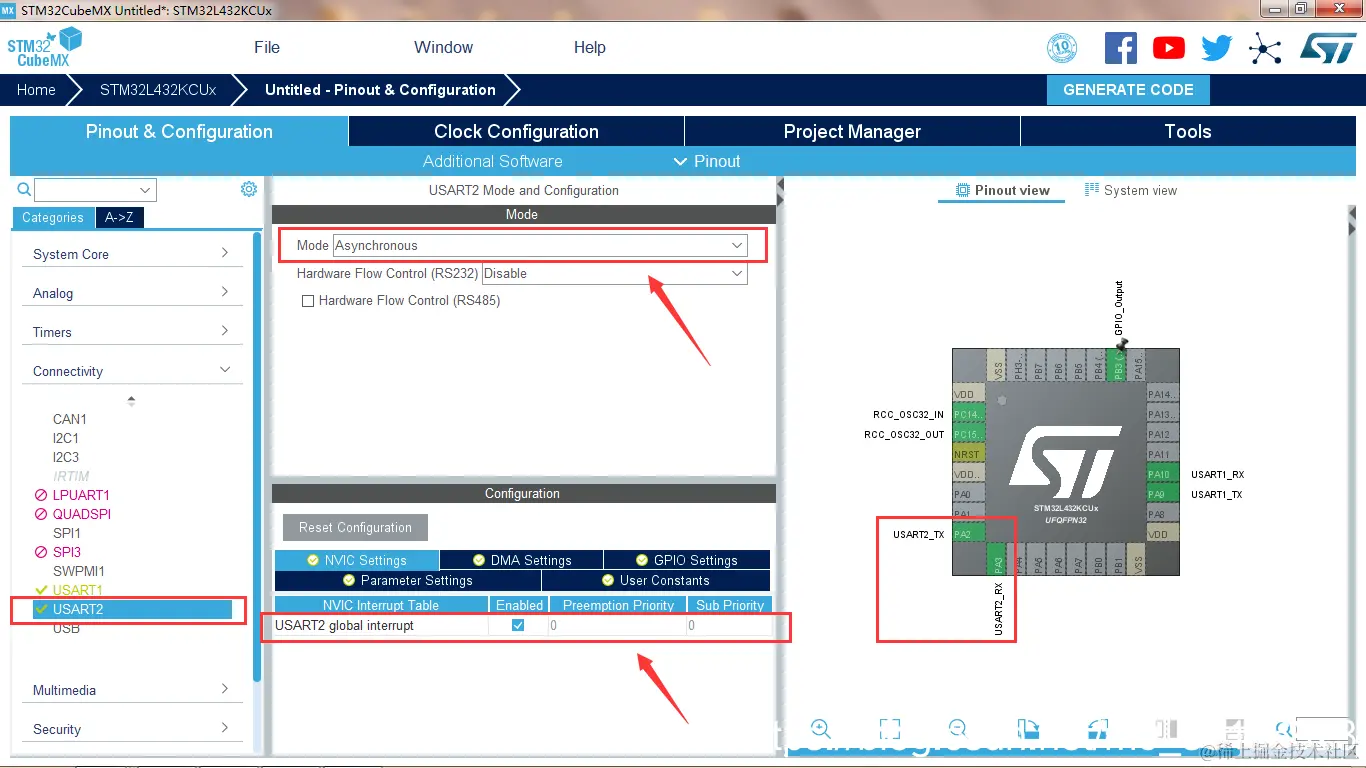Open the Mode Asynchronous dropdown
This screenshot has height=768, width=1366.
pos(540,245)
